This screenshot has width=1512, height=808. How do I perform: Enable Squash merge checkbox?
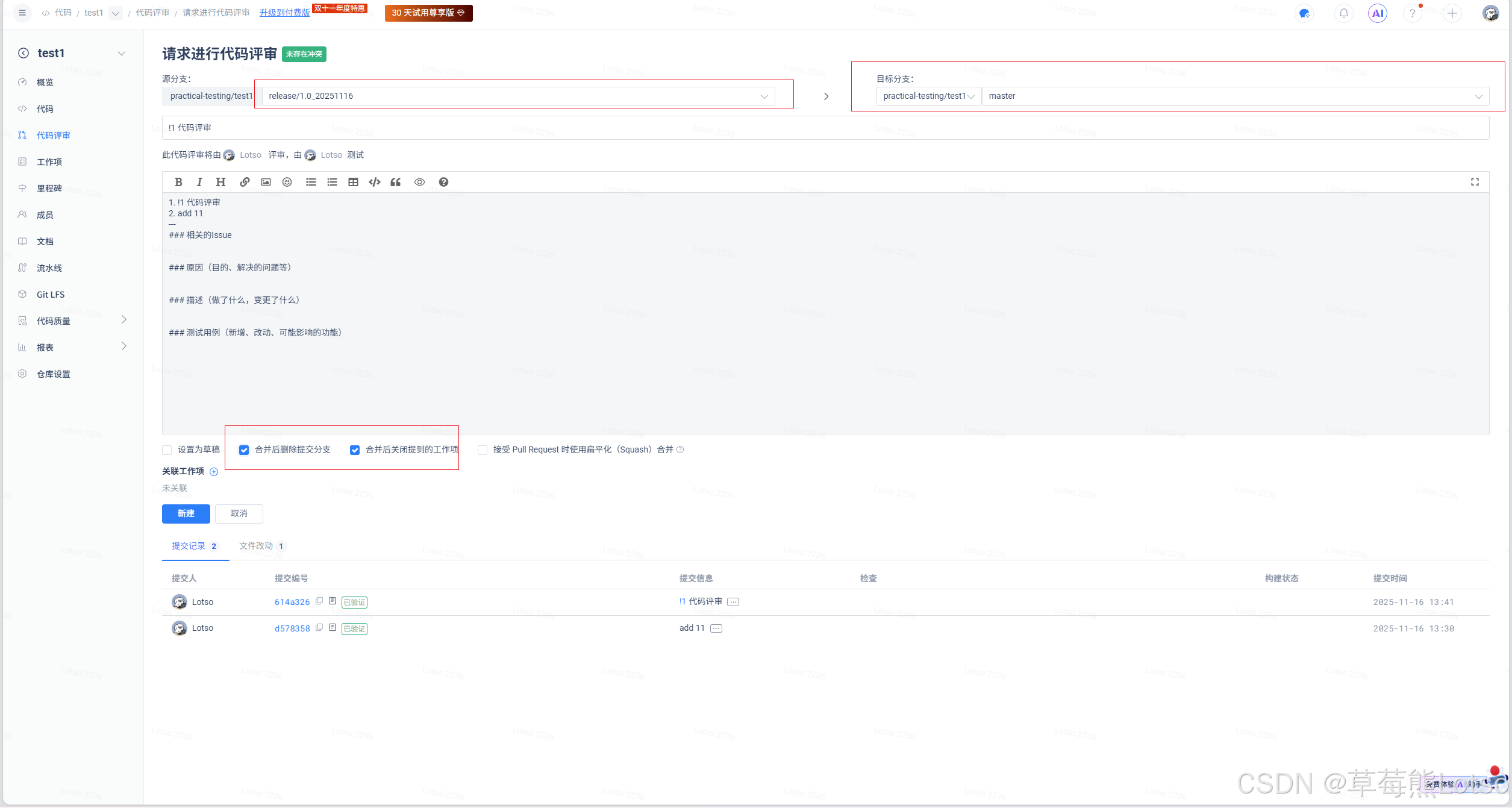(x=483, y=450)
